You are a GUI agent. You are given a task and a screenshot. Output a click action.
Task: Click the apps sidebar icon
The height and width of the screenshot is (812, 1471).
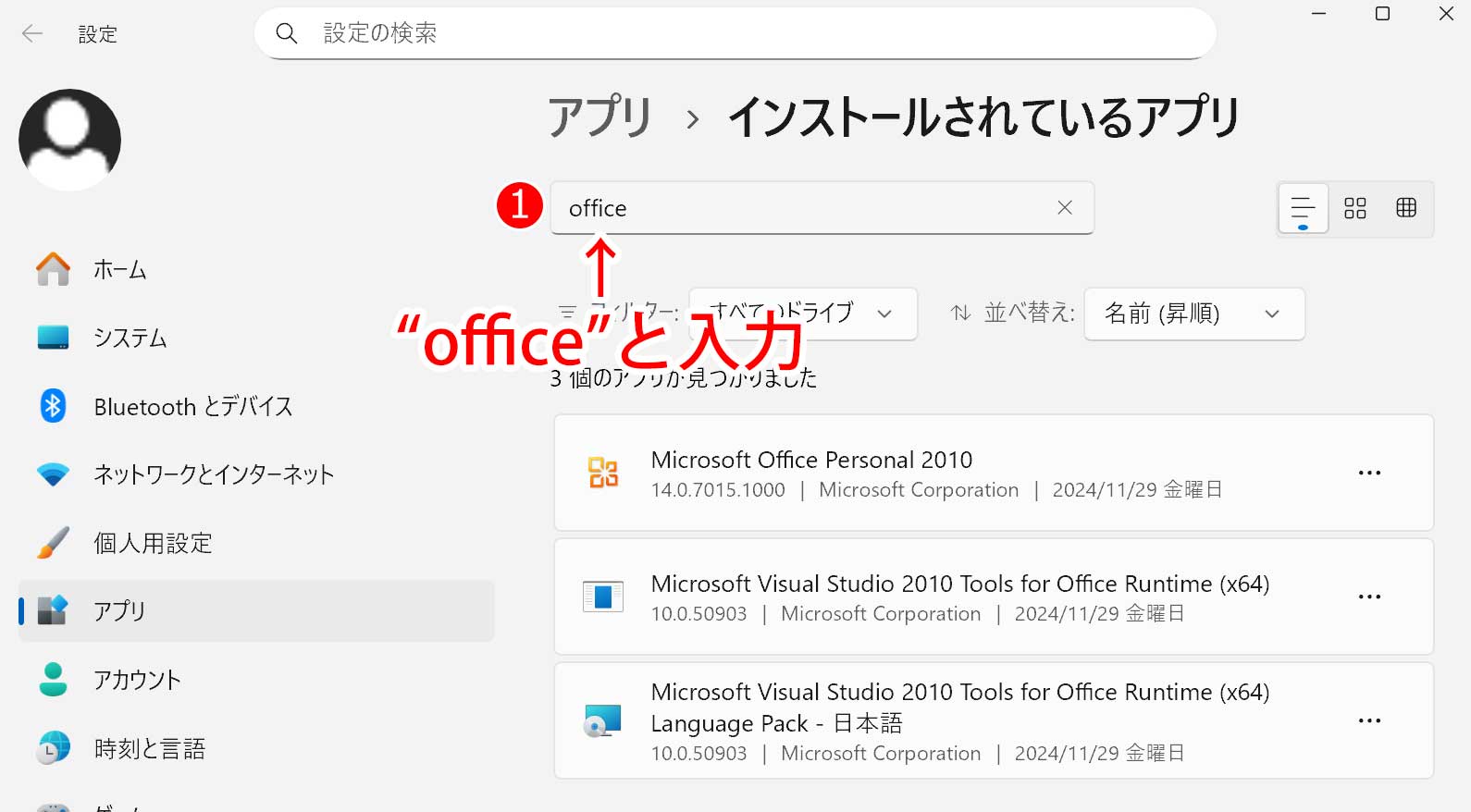pyautogui.click(x=53, y=610)
